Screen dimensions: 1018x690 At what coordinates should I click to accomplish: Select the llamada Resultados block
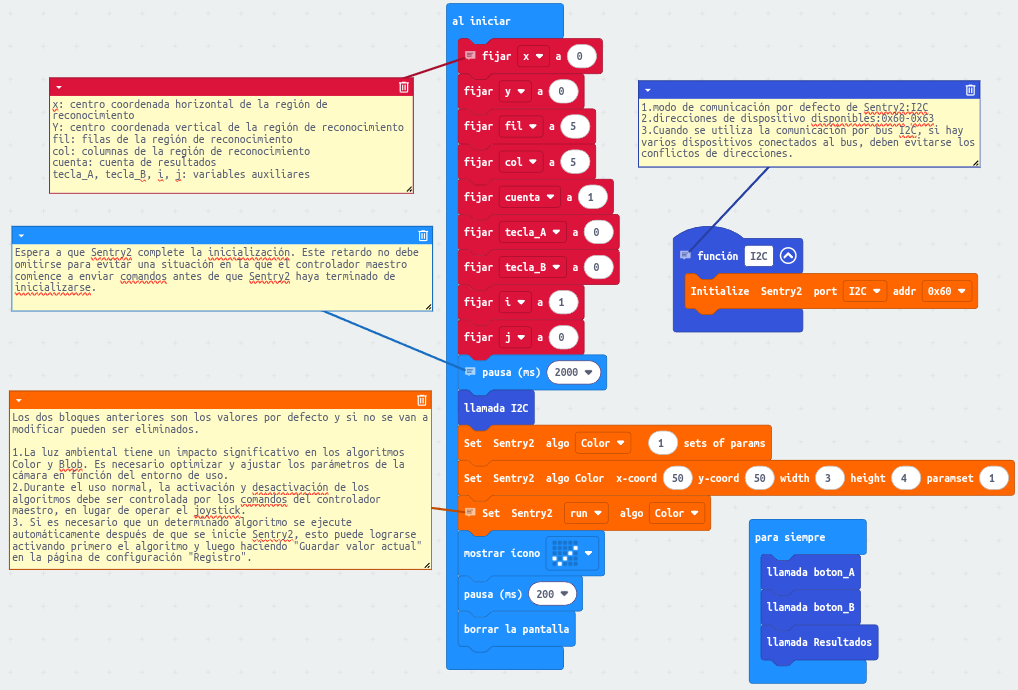click(x=819, y=643)
